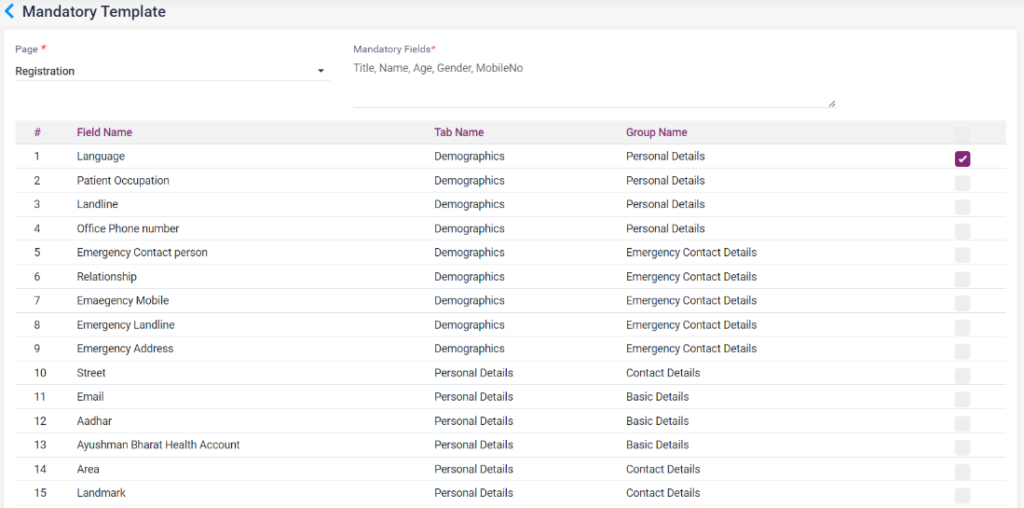
Task: Uncheck the Language field checkbox
Action: (x=962, y=158)
